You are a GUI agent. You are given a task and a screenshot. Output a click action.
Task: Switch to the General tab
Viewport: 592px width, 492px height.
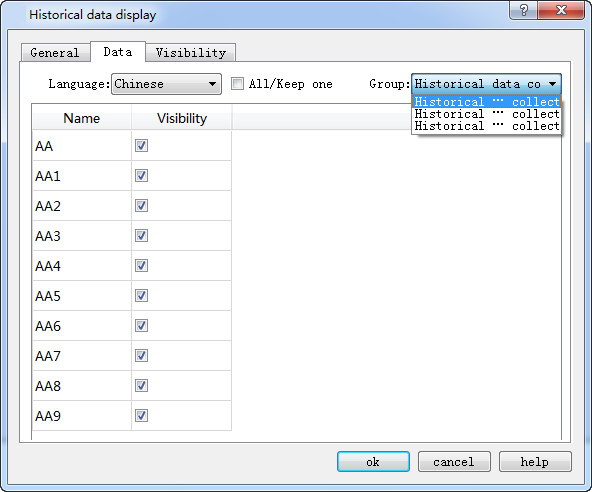pos(55,52)
